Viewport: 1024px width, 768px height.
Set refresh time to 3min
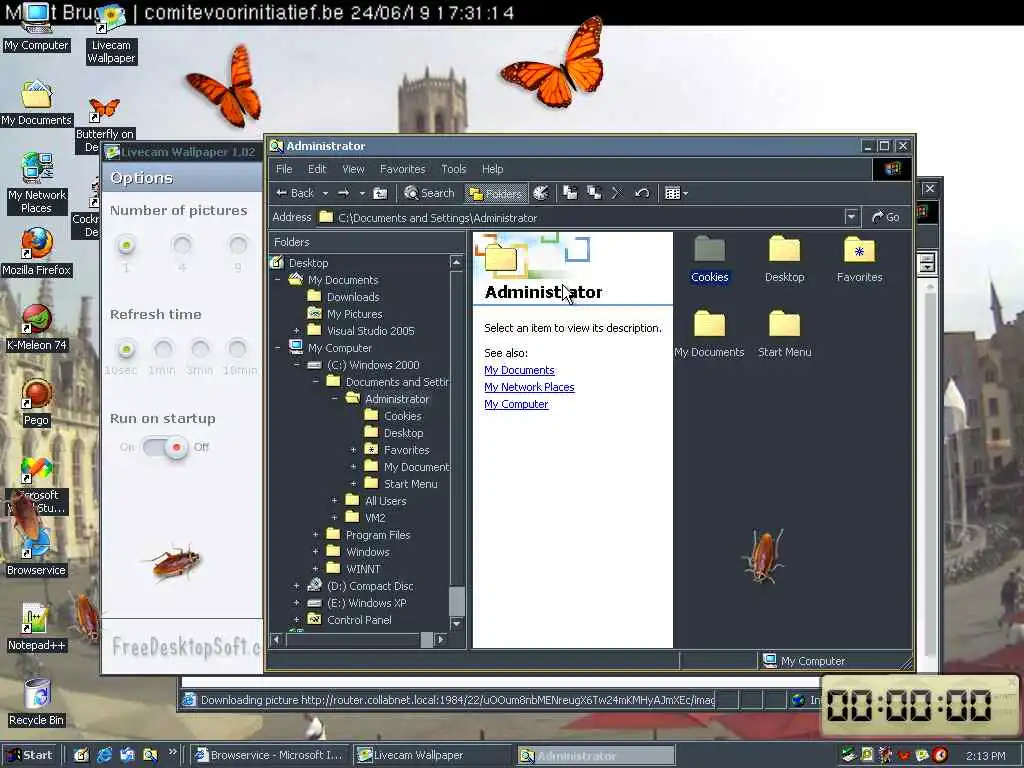pos(200,349)
